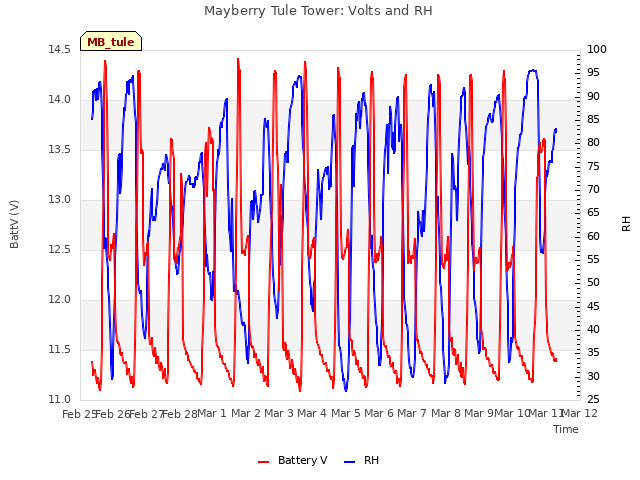Click the 11.0 tick on BattV axis
This screenshot has height=480, width=640.
[x=59, y=399]
